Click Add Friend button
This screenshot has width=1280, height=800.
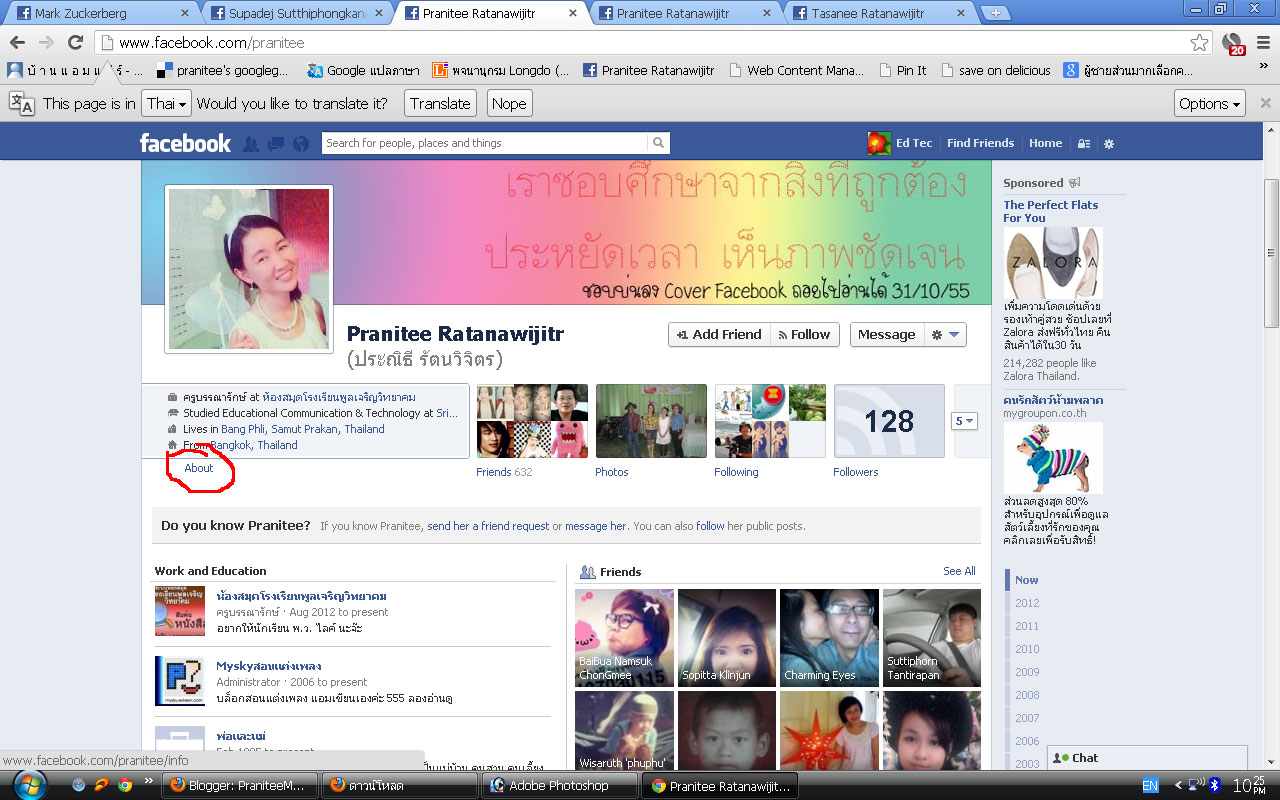click(719, 335)
